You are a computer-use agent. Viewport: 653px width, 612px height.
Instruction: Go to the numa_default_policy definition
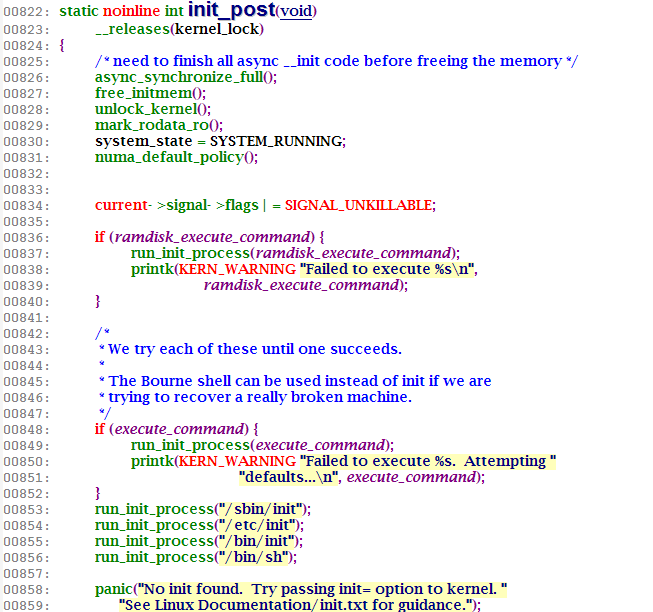pos(168,156)
